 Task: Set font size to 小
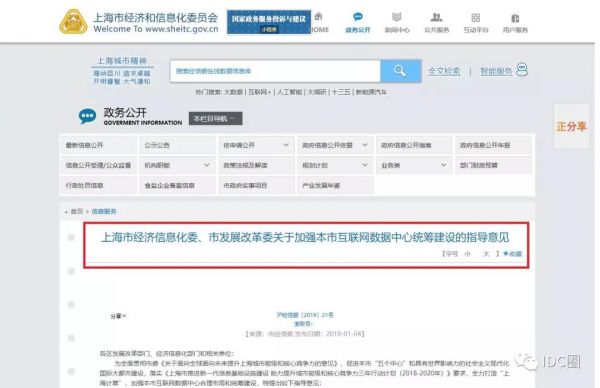[467, 254]
